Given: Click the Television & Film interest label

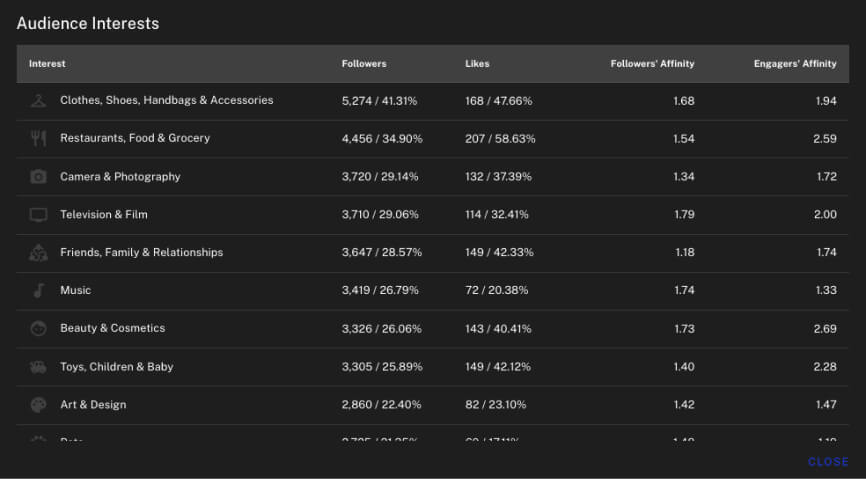Looking at the screenshot, I should tap(103, 214).
